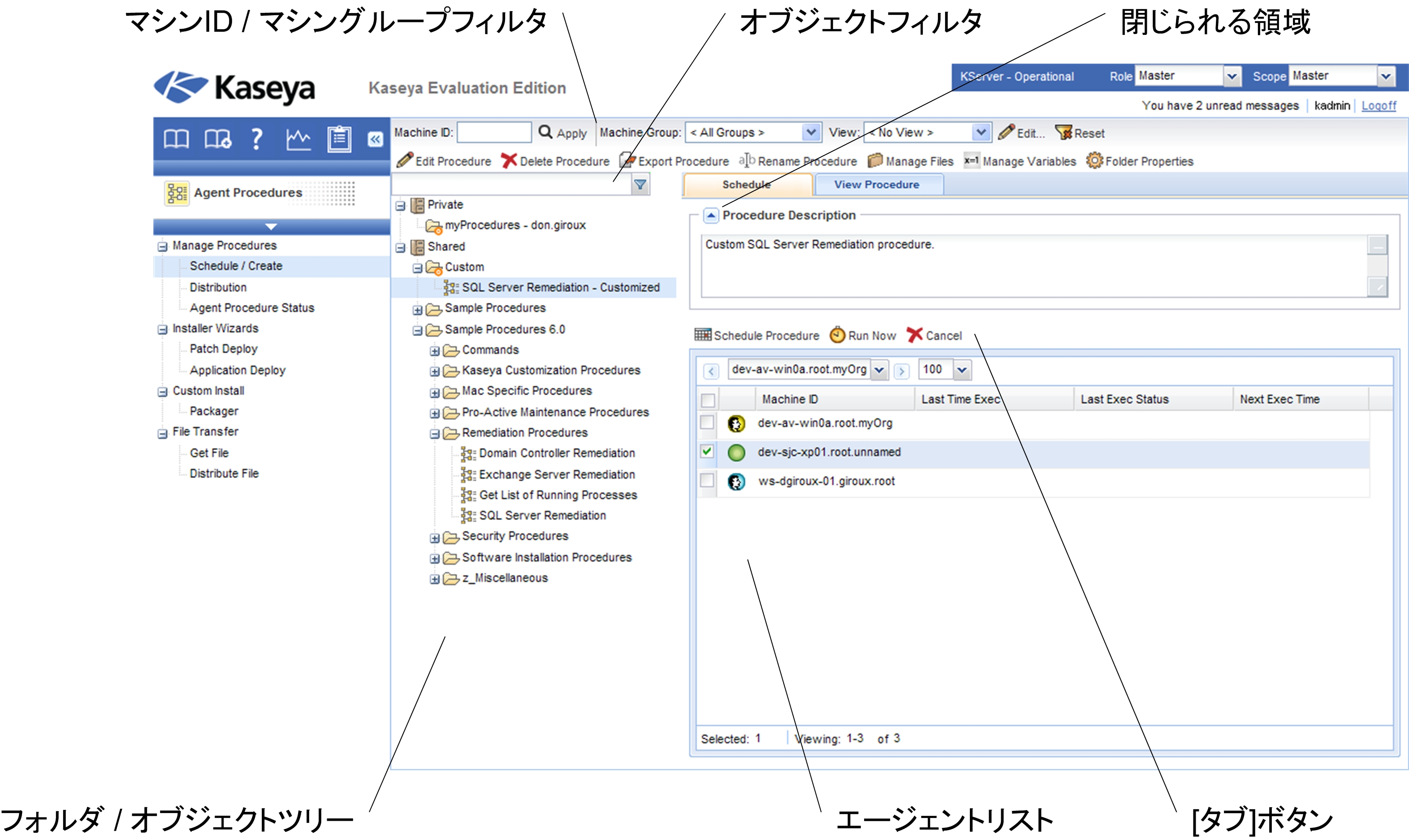Go to next page of agent list

901,371
